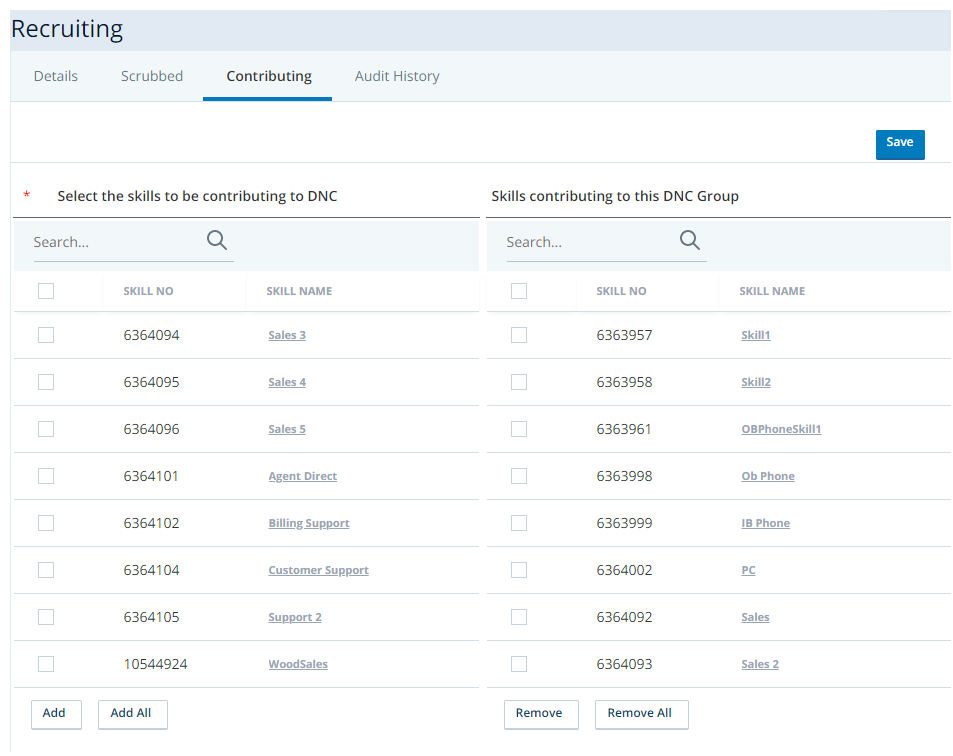Open the Support 2 link
This screenshot has height=756, width=953.
tap(295, 617)
